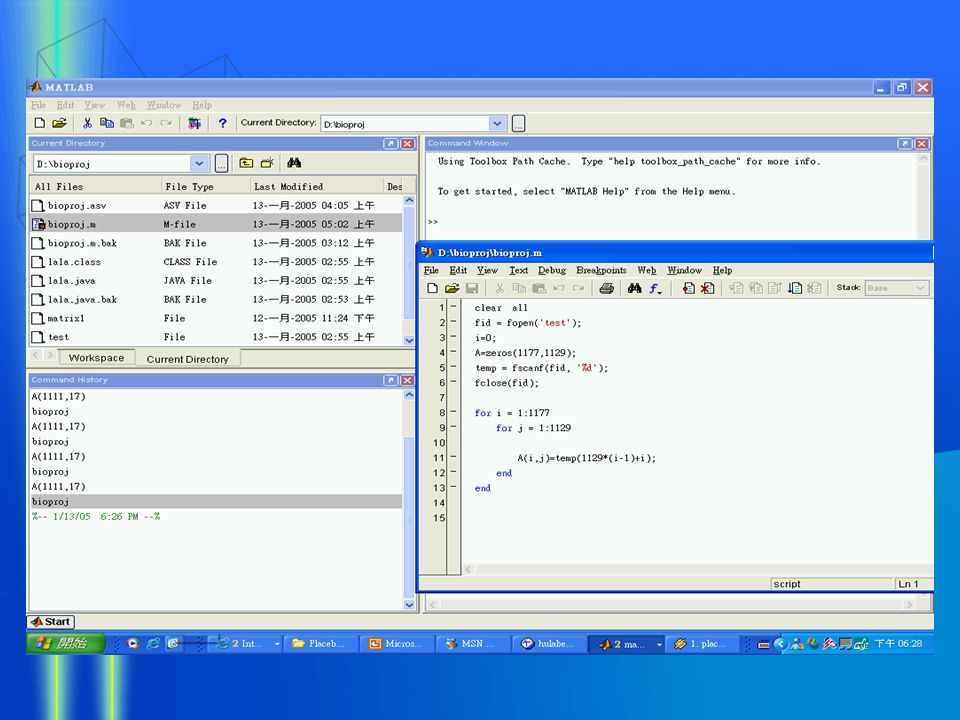The height and width of the screenshot is (720, 960).
Task: Open the 'hulabe...' taskbar button
Action: tap(549, 644)
